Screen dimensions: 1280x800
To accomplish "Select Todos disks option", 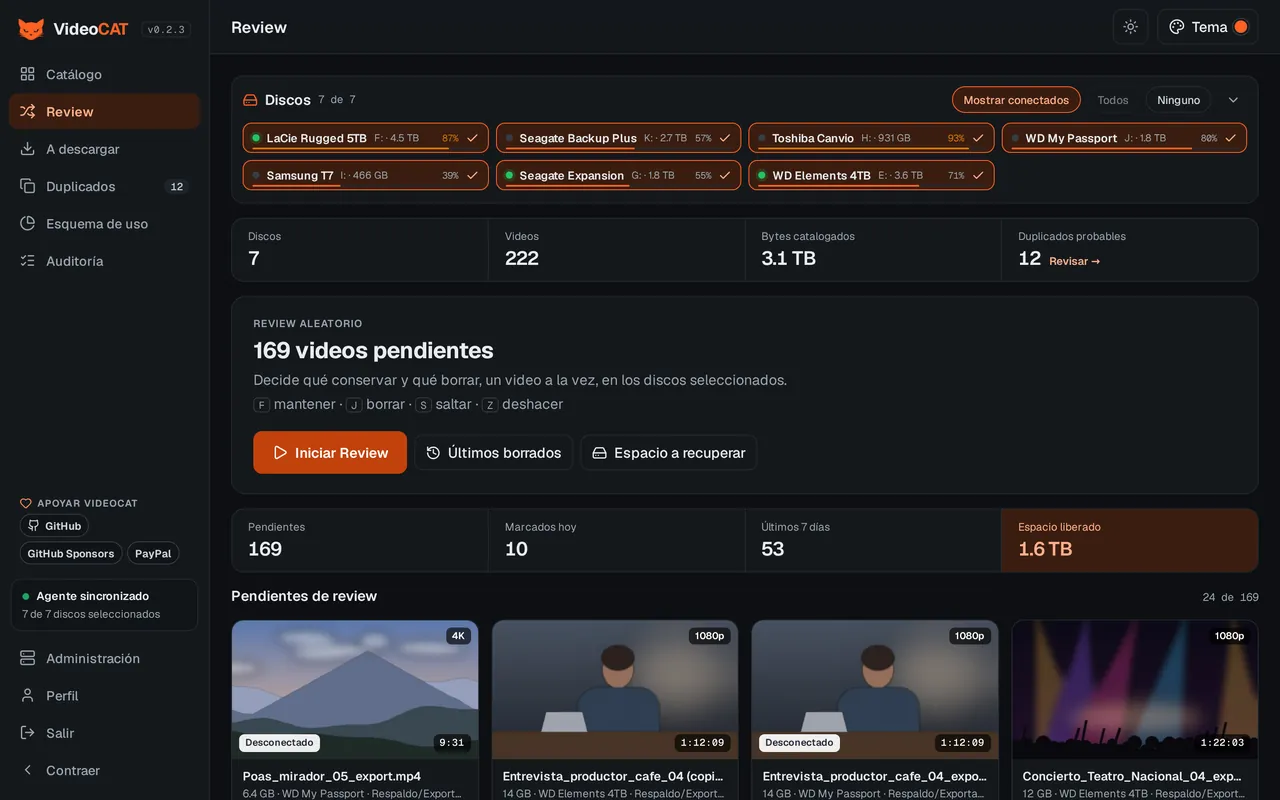I will [x=1113, y=100].
